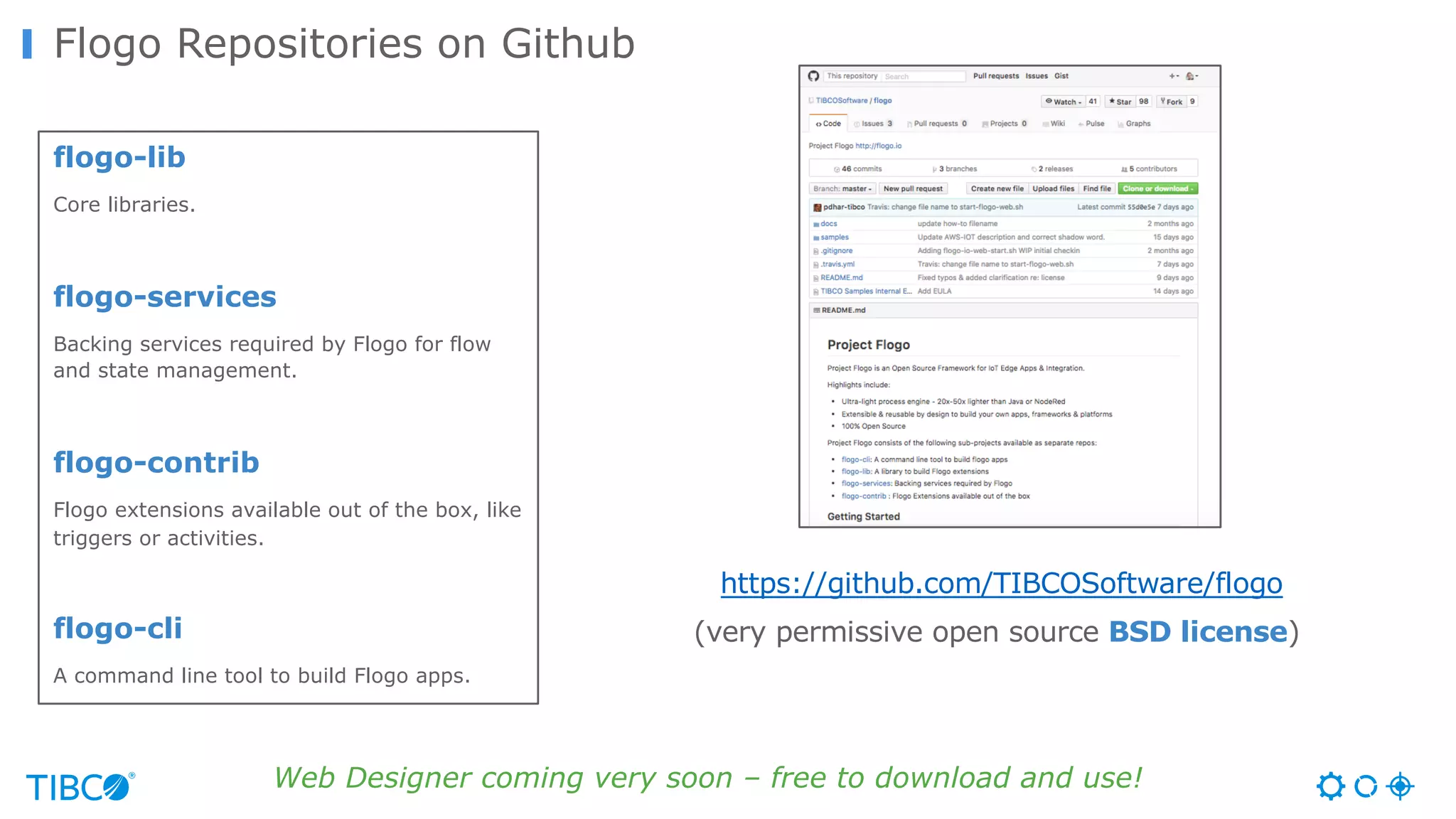
Task: Switch to the Pulse tab
Action: [1091, 124]
